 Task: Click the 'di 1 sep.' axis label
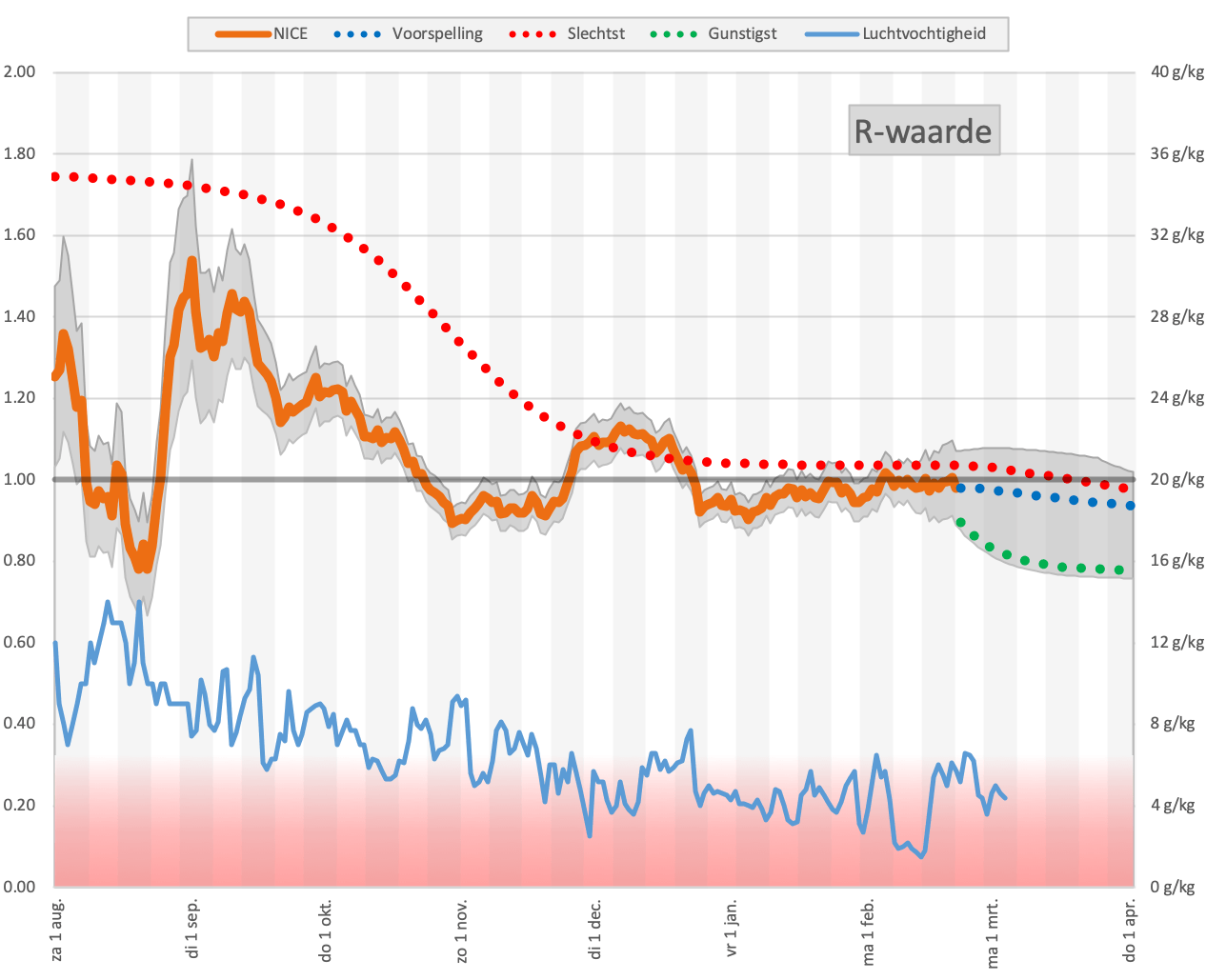click(193, 927)
